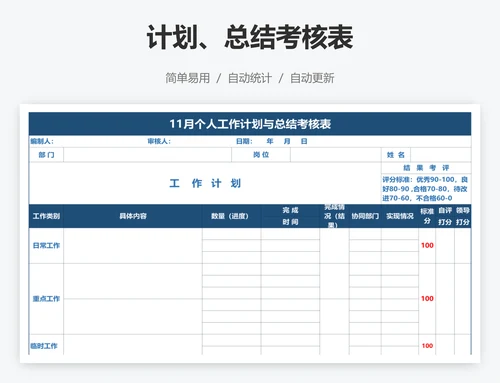This screenshot has width=500, height=383.
Task: Click the 日期: label
Action: pos(244,141)
